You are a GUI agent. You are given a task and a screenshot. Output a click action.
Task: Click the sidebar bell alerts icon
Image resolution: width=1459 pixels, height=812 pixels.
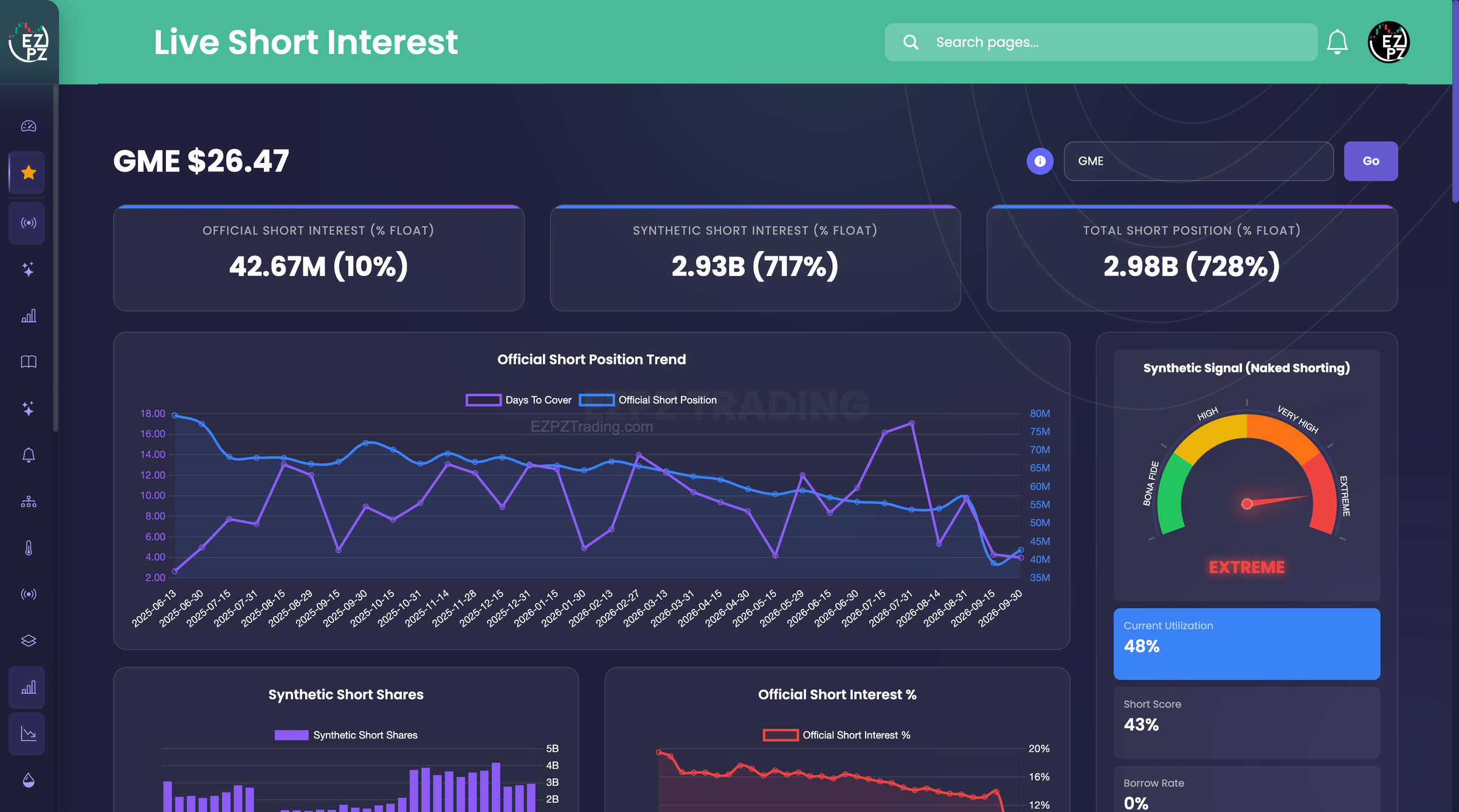(x=29, y=455)
